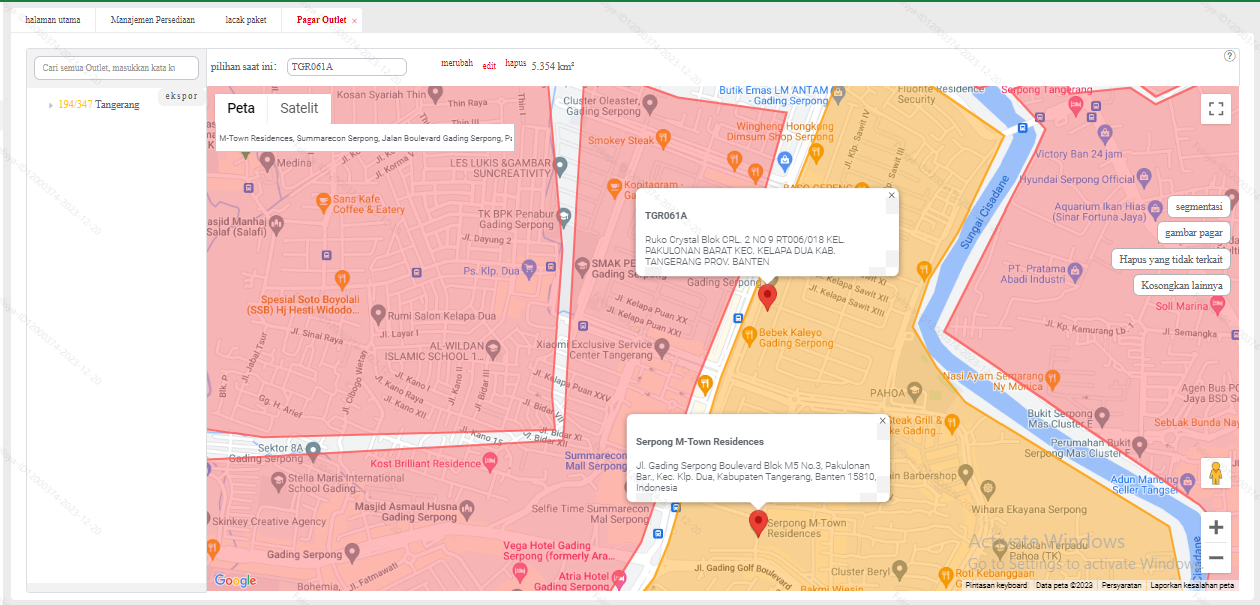Click the red Serpong M-Town Residences marker

[759, 523]
